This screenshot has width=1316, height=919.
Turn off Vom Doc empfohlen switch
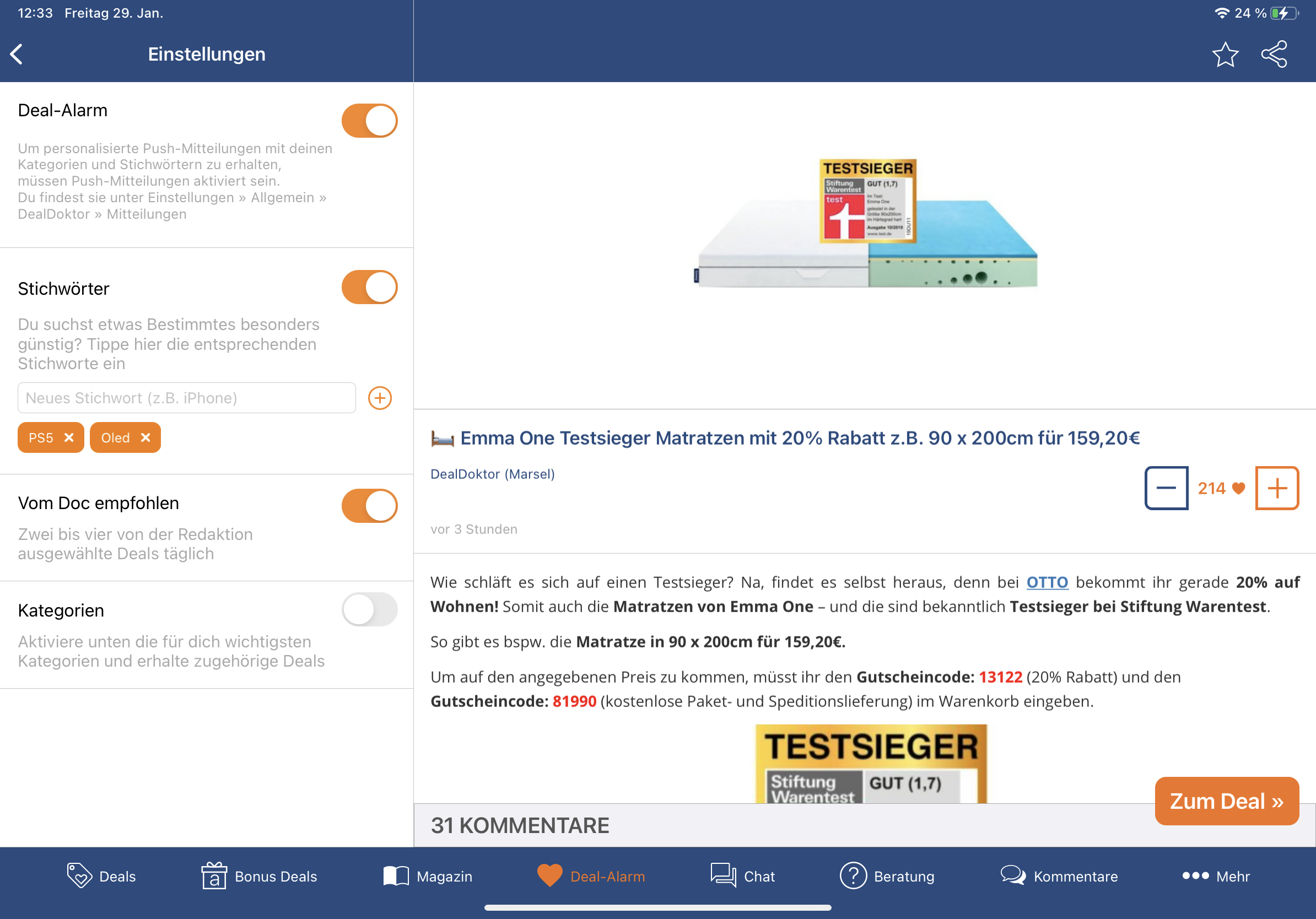coord(370,506)
